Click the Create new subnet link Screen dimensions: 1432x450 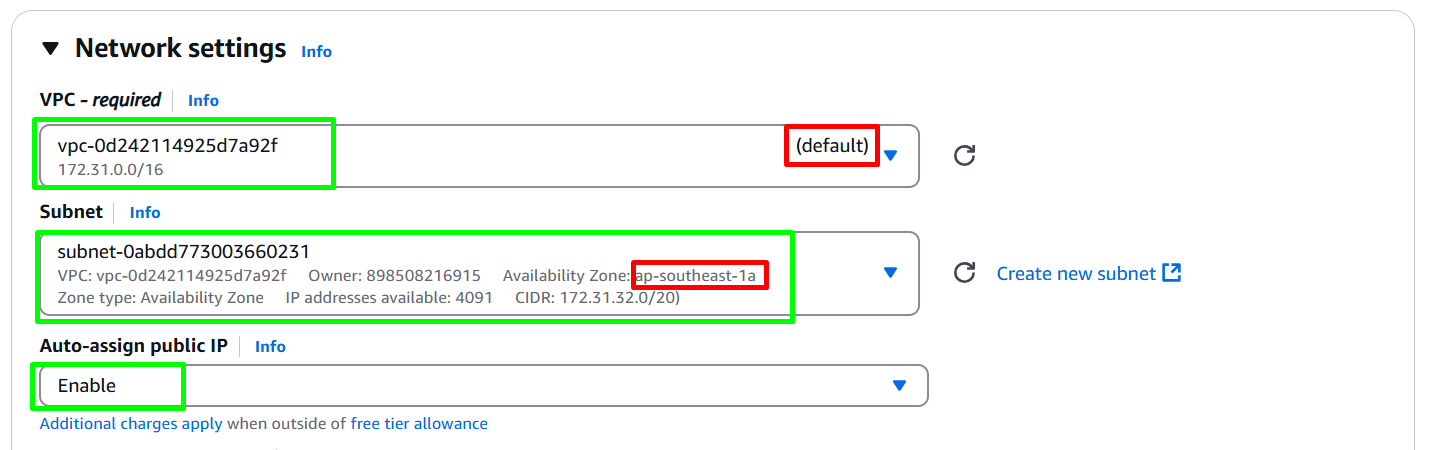[1076, 273]
